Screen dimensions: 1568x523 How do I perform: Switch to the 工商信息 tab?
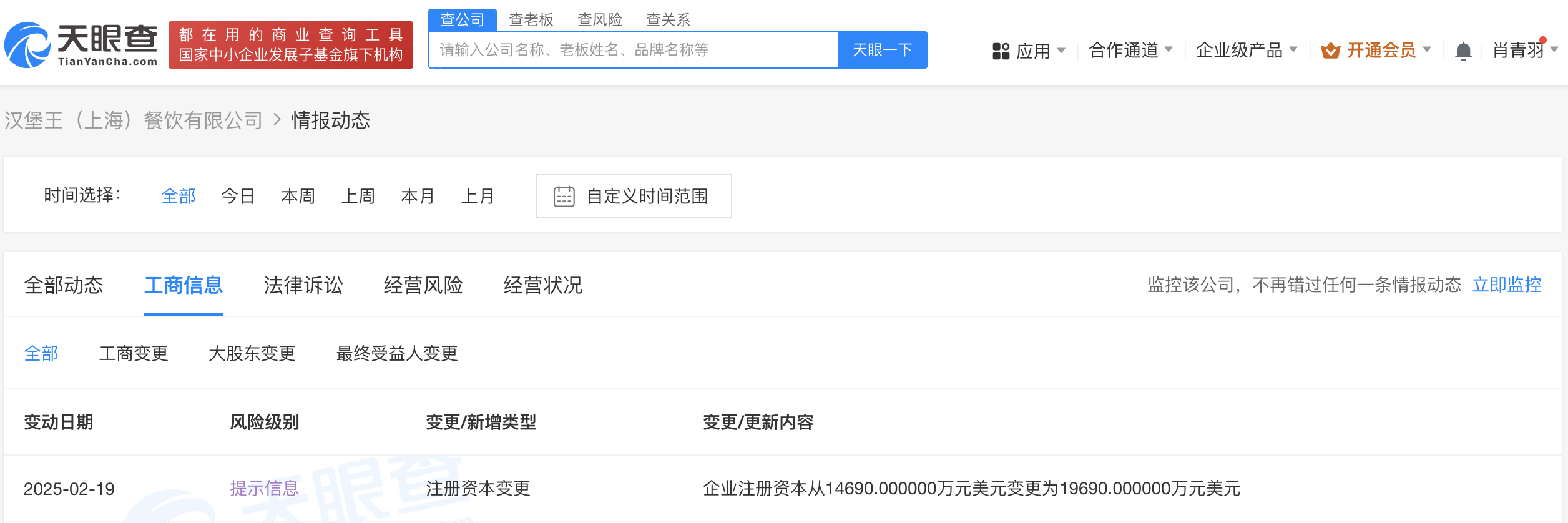(x=184, y=285)
